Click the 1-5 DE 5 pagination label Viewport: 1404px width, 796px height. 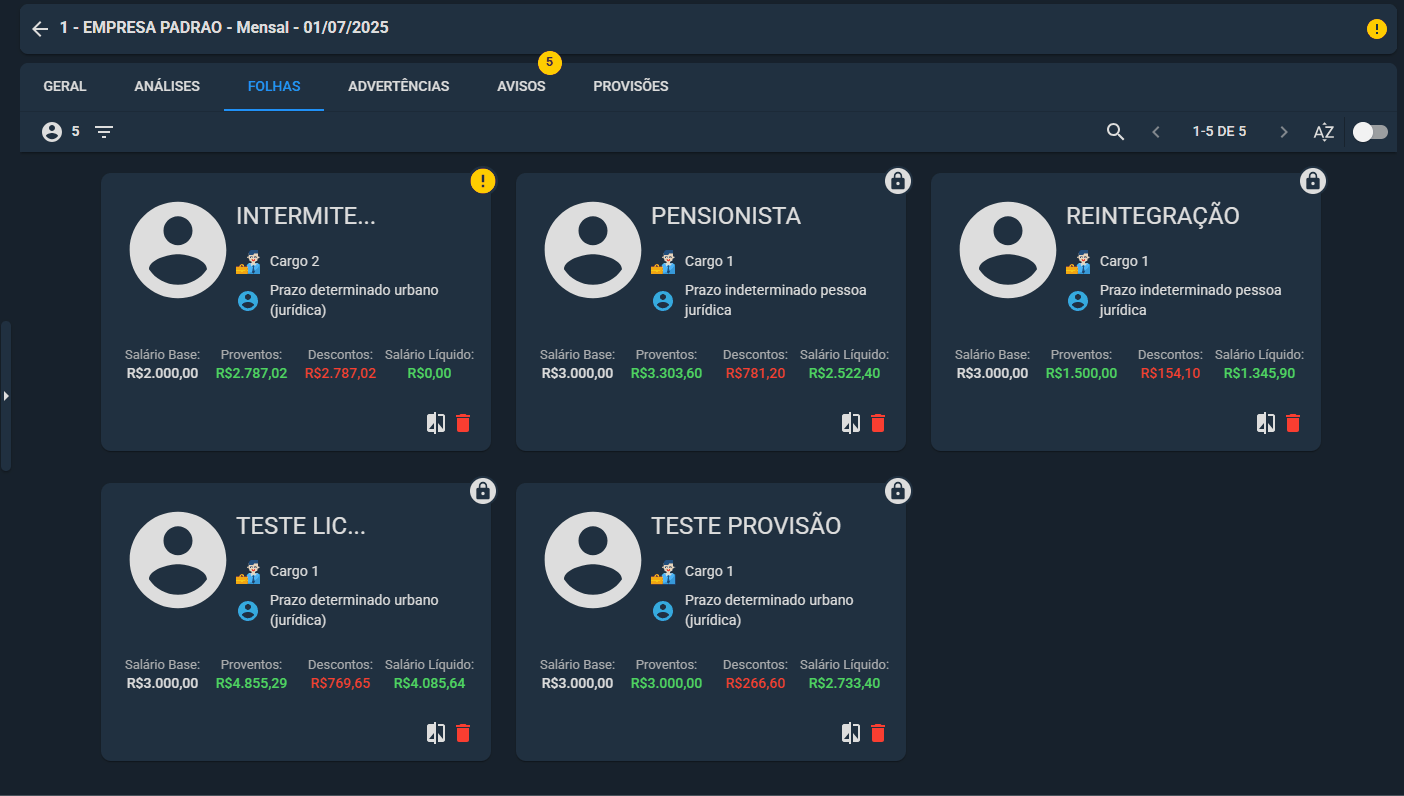(1219, 131)
